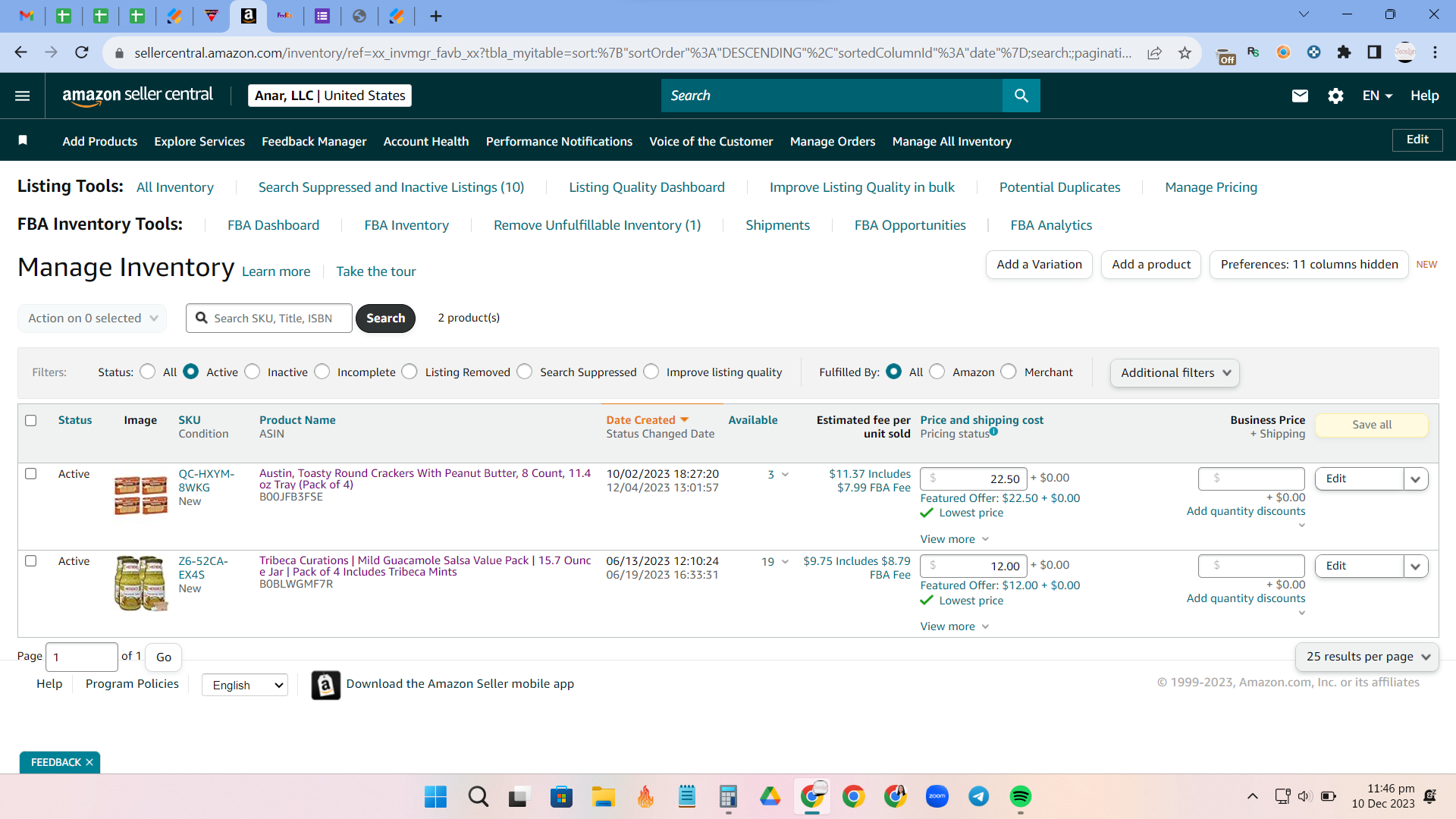This screenshot has width=1456, height=819.
Task: Select the Inactive status radio button
Action: pyautogui.click(x=253, y=372)
